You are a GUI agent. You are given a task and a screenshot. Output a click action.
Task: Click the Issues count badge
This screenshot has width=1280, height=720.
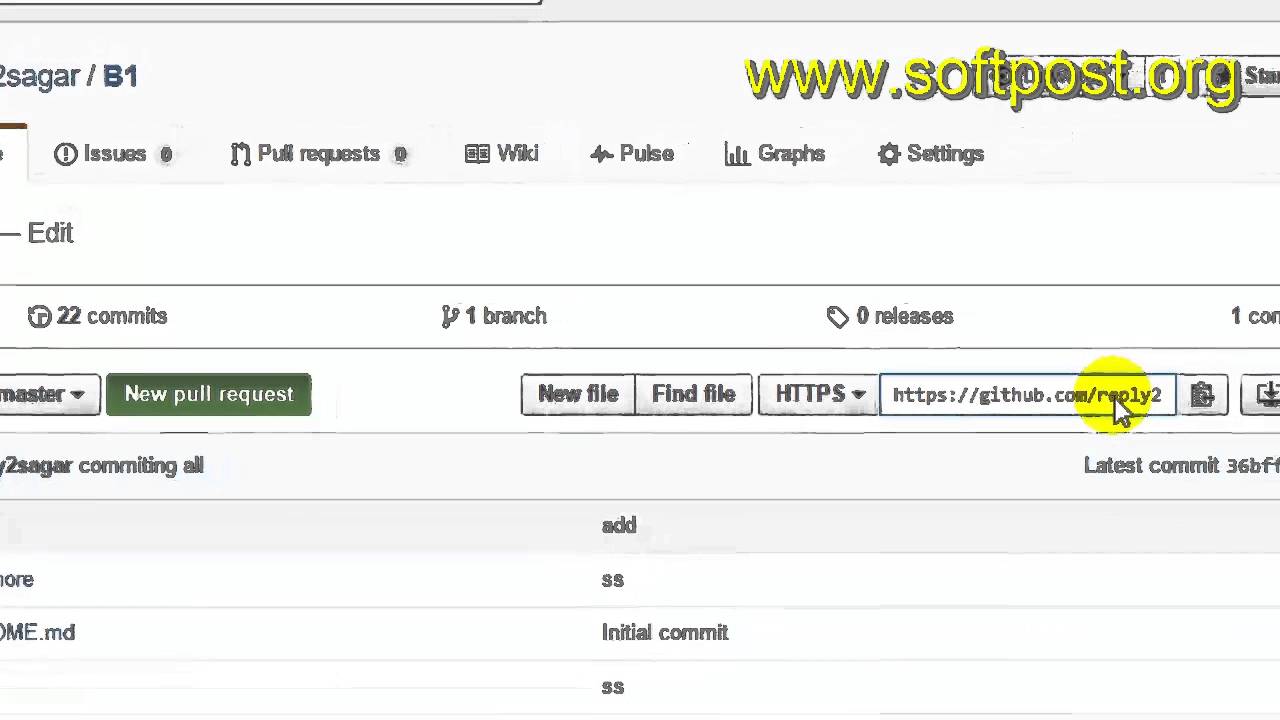pyautogui.click(x=166, y=155)
